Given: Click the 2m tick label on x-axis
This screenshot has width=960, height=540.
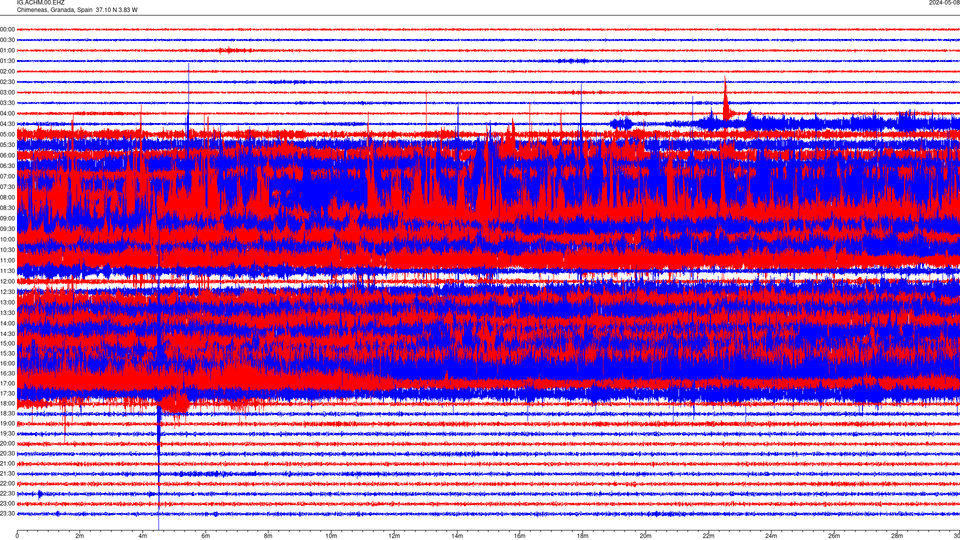Looking at the screenshot, I should [80, 536].
